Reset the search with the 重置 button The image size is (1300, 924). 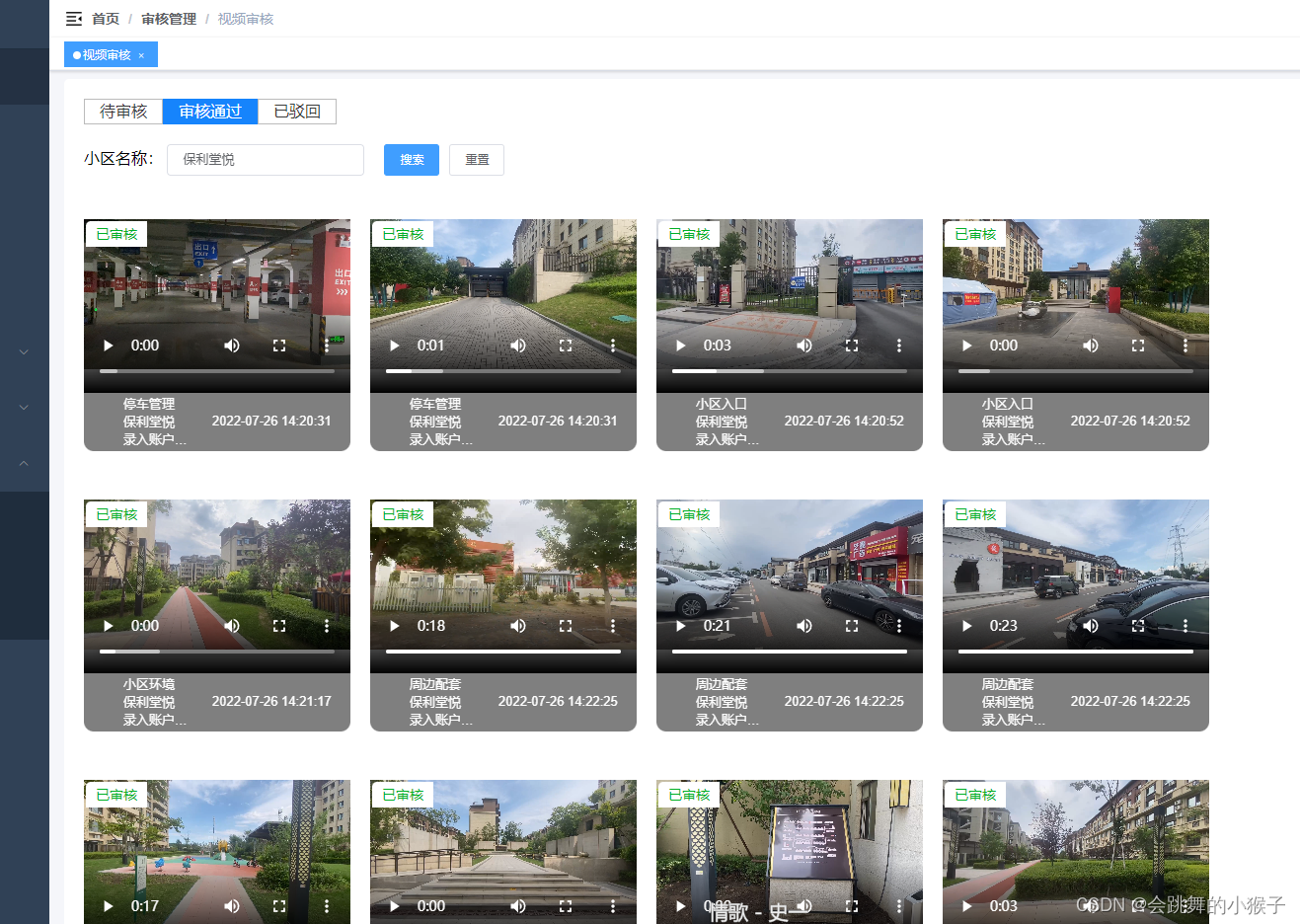476,159
